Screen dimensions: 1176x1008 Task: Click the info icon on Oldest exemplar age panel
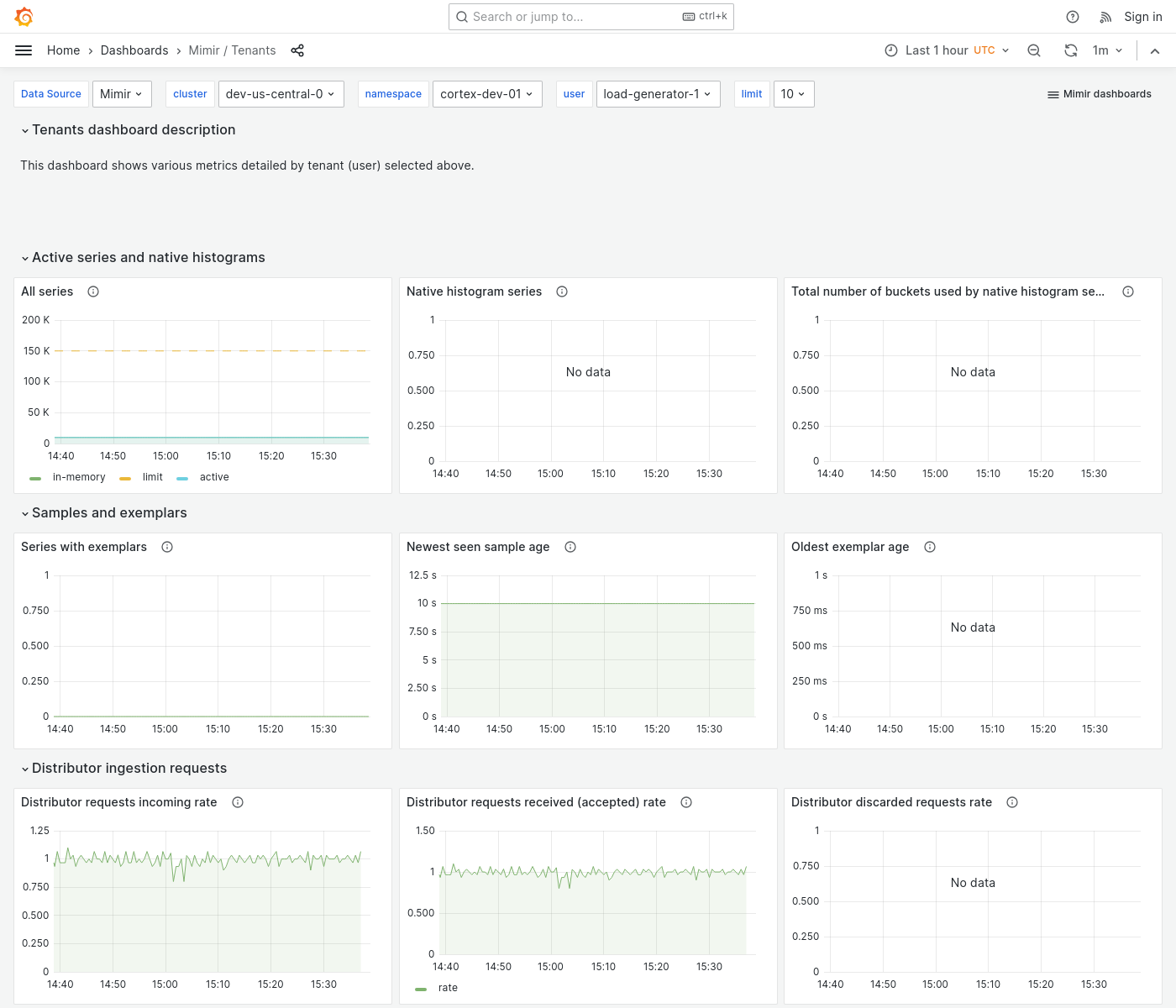pyautogui.click(x=930, y=547)
